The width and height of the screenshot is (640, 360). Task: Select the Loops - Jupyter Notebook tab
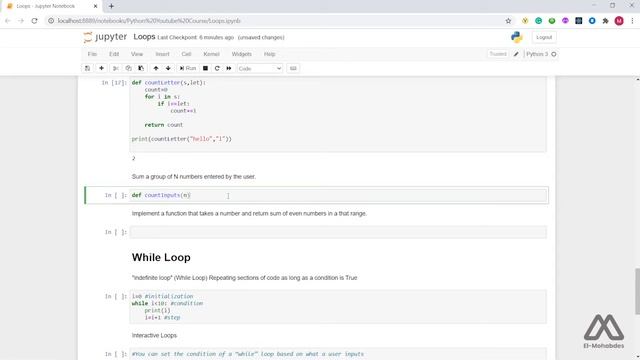(51, 6)
